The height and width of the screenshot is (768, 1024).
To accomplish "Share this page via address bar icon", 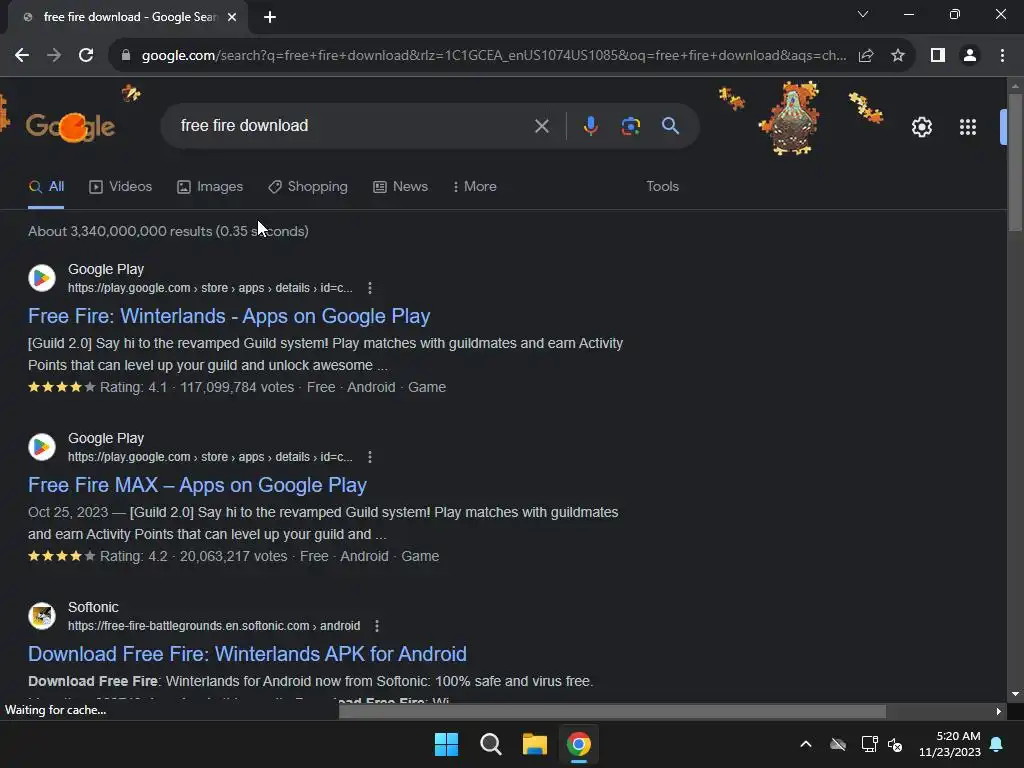I will [x=866, y=56].
